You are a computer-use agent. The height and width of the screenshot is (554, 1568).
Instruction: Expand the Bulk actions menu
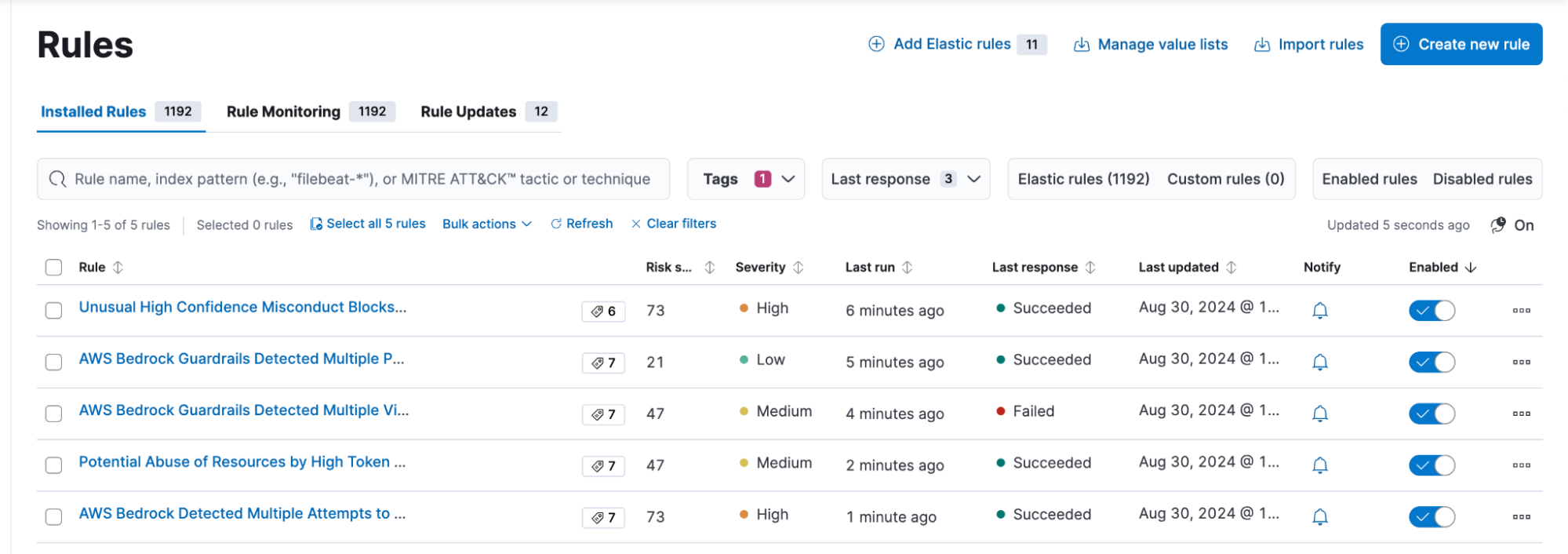coord(486,224)
